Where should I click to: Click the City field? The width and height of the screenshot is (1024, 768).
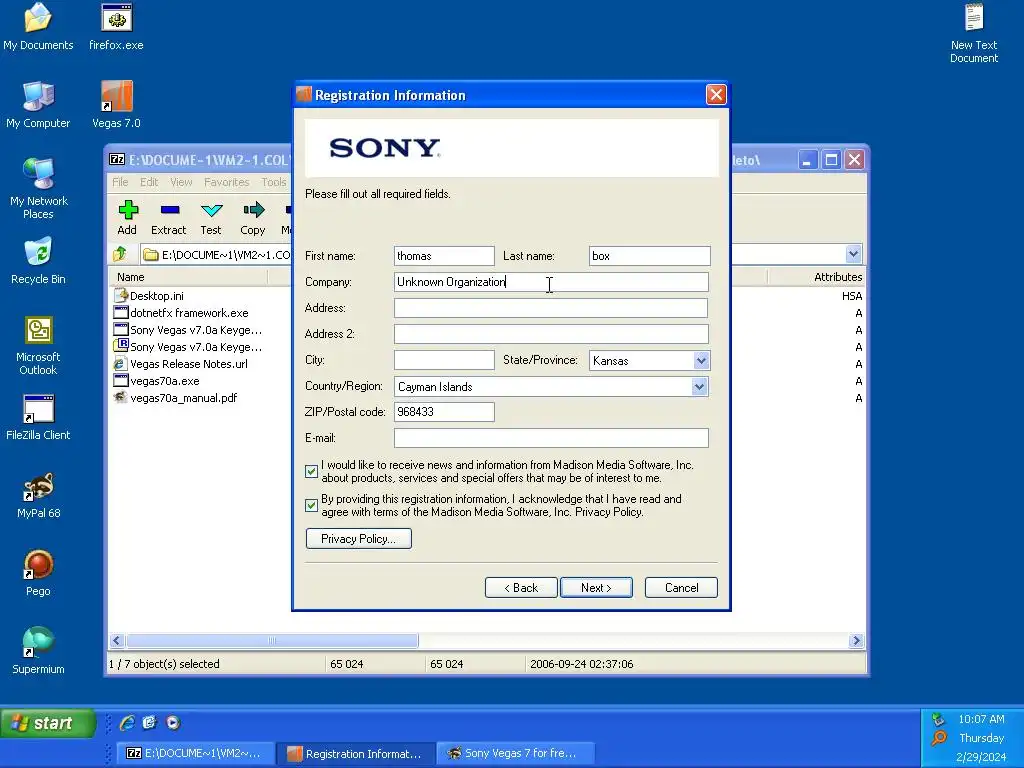444,360
